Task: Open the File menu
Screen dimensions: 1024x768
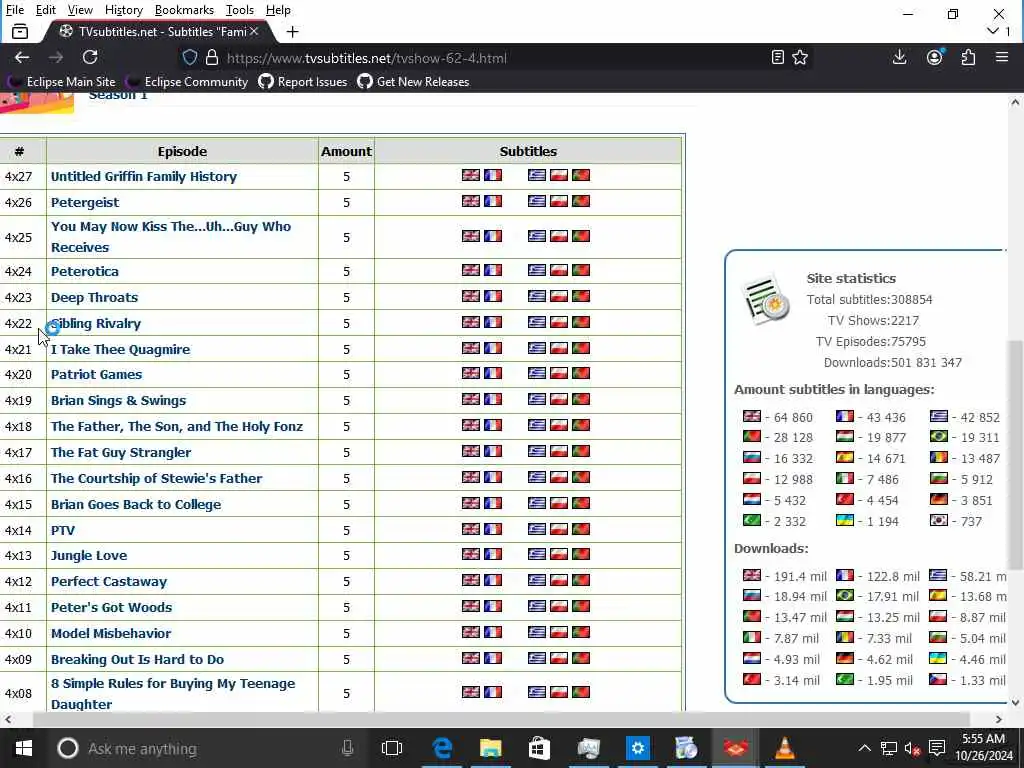Action: click(x=14, y=10)
